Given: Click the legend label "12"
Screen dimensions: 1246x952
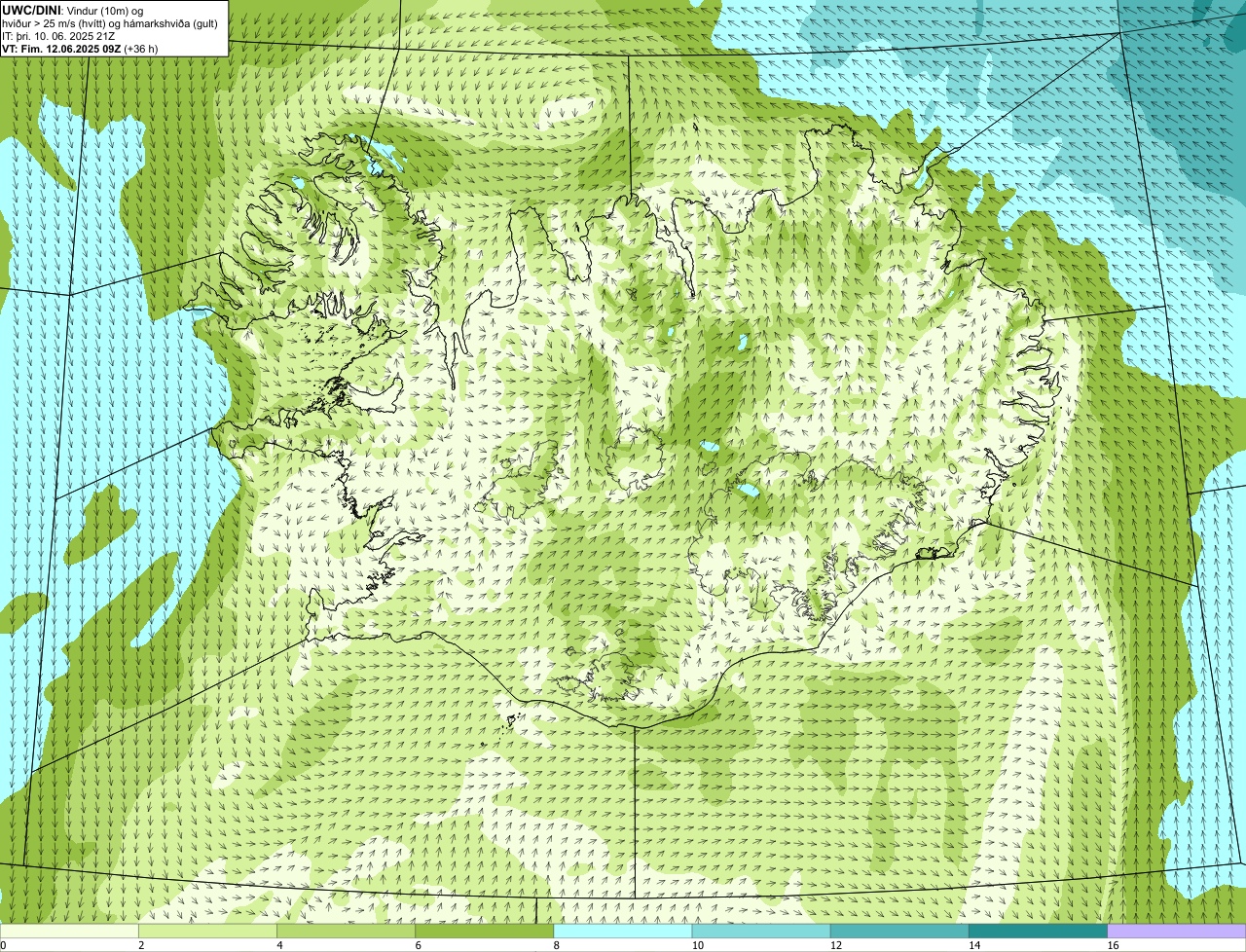Looking at the screenshot, I should click(x=836, y=945).
